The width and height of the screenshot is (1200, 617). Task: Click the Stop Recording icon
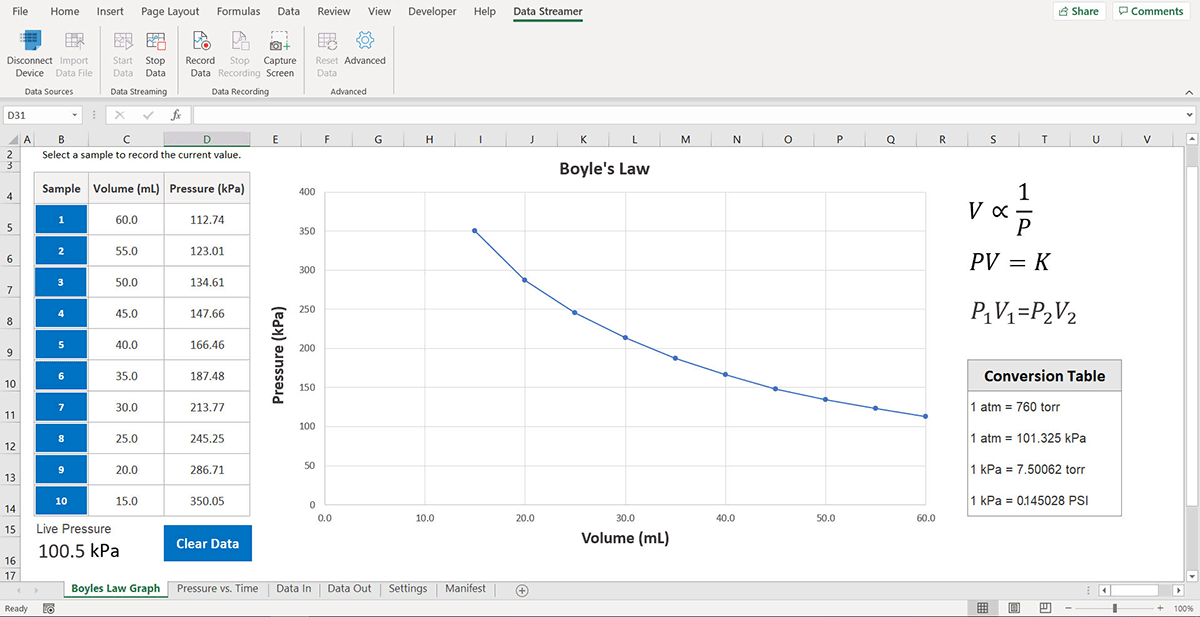pos(239,41)
